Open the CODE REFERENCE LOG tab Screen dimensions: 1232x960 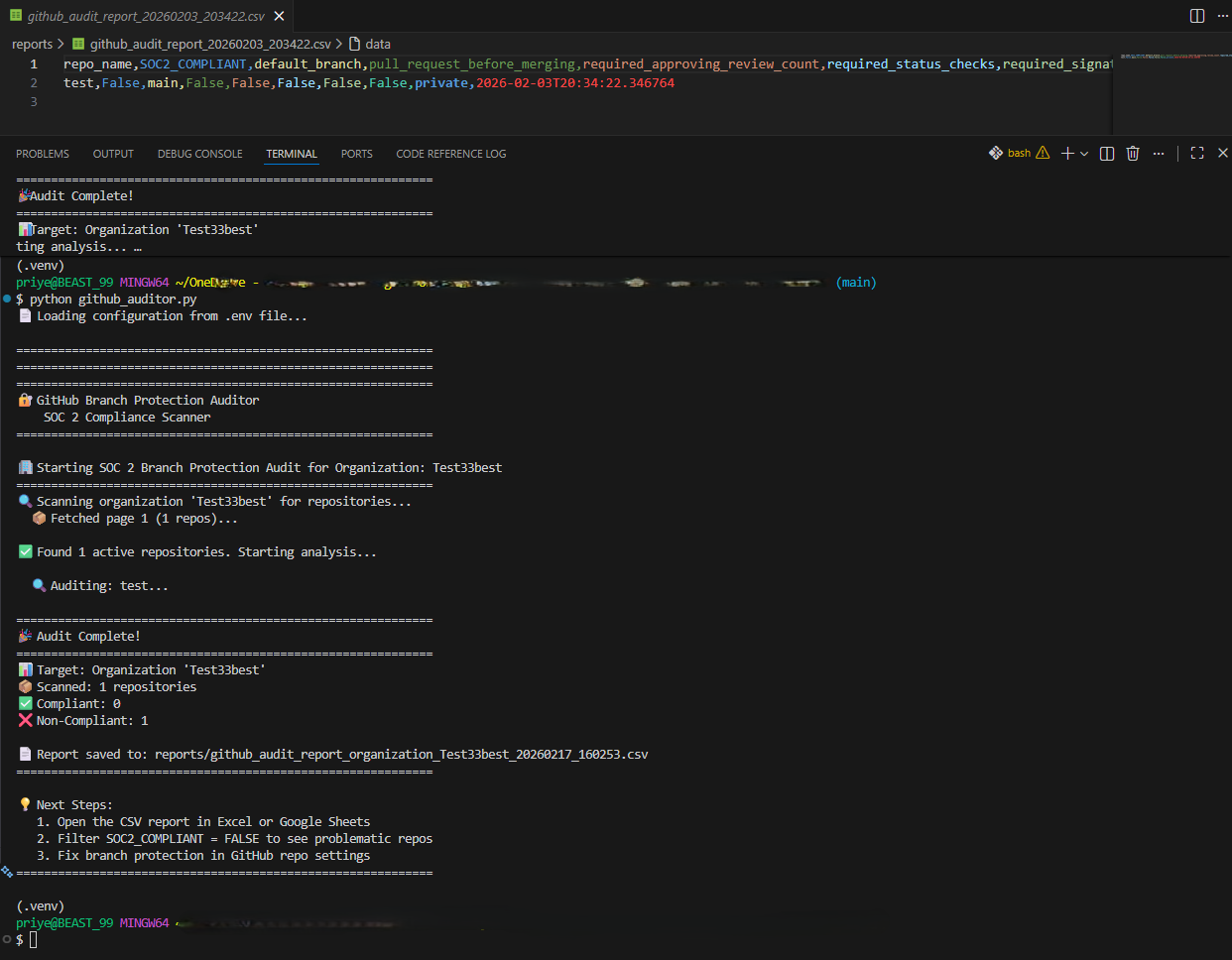[450, 154]
